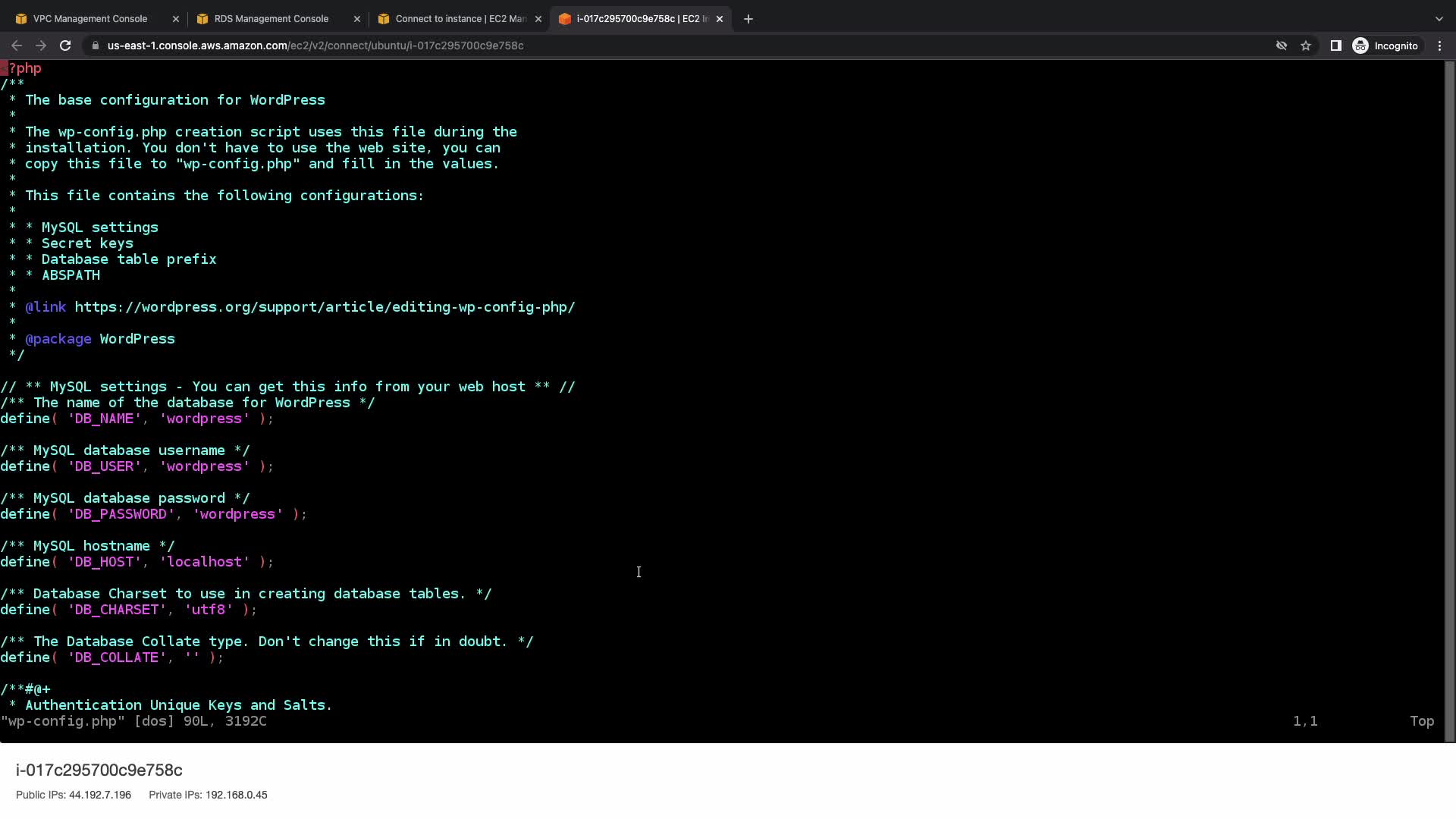The image size is (1456, 819).
Task: Open the Chrome three-dot menu
Action: coord(1440,45)
